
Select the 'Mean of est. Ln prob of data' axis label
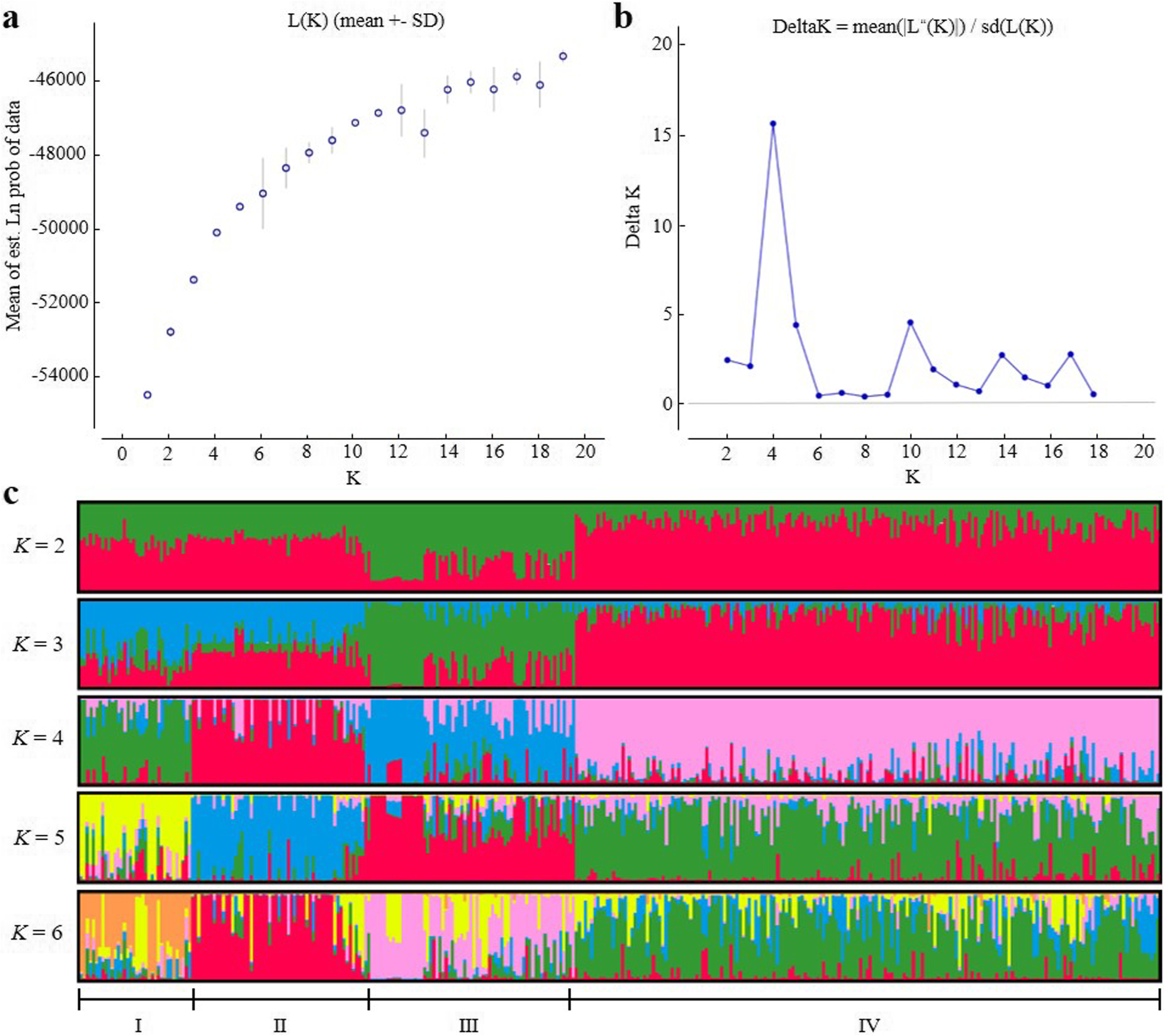pyautogui.click(x=13, y=216)
